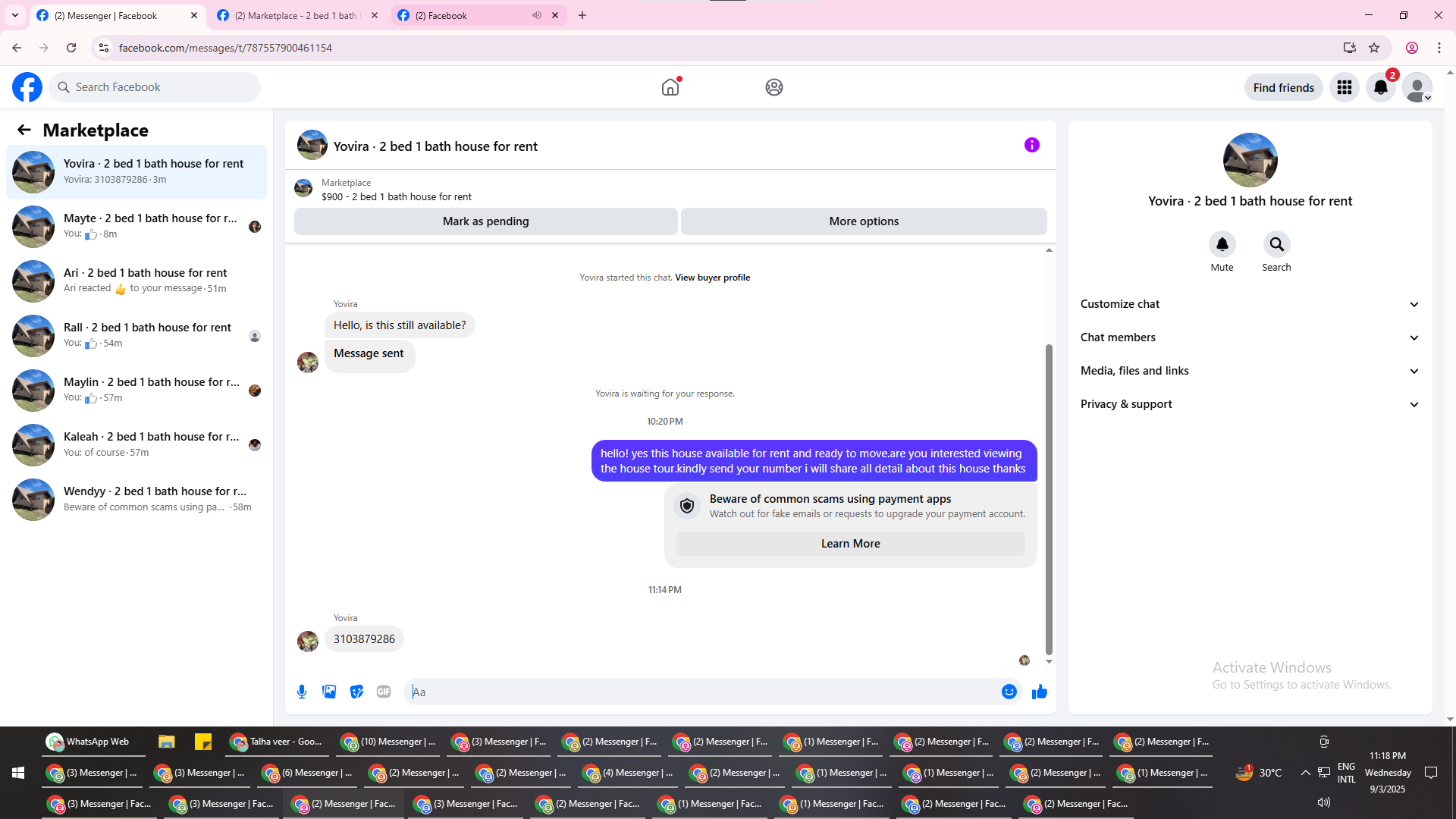Open Sticky Notes from the taskbar
Viewport: 1456px width, 819px height.
tap(203, 742)
